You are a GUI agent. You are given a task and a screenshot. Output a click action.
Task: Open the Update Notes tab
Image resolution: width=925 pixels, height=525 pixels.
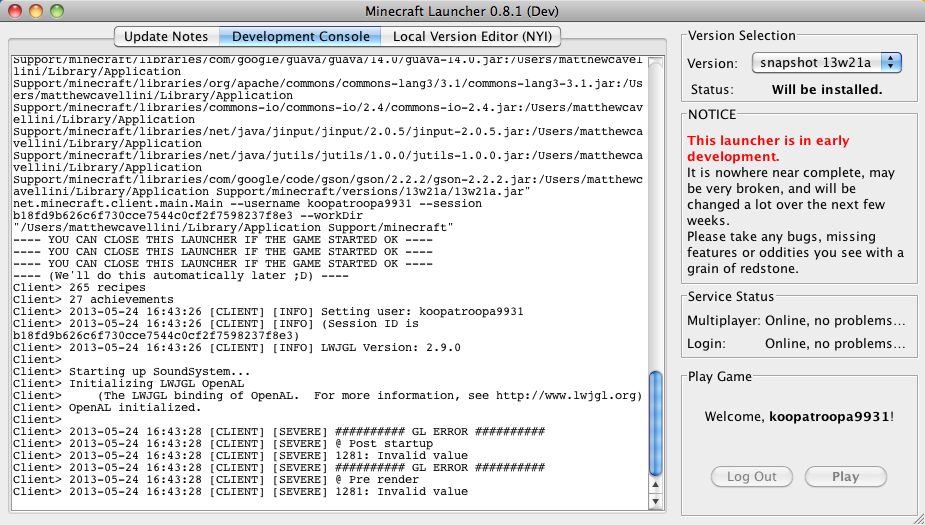pyautogui.click(x=166, y=37)
